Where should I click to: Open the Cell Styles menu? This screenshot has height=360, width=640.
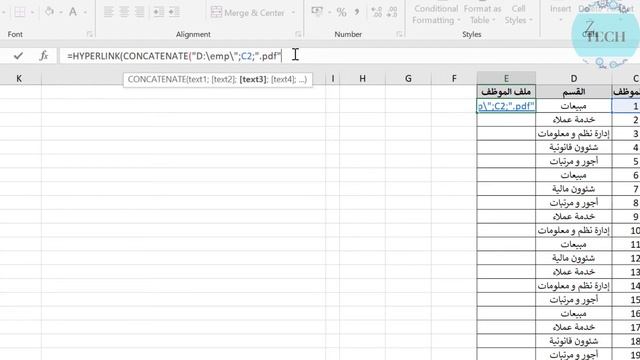(x=518, y=14)
